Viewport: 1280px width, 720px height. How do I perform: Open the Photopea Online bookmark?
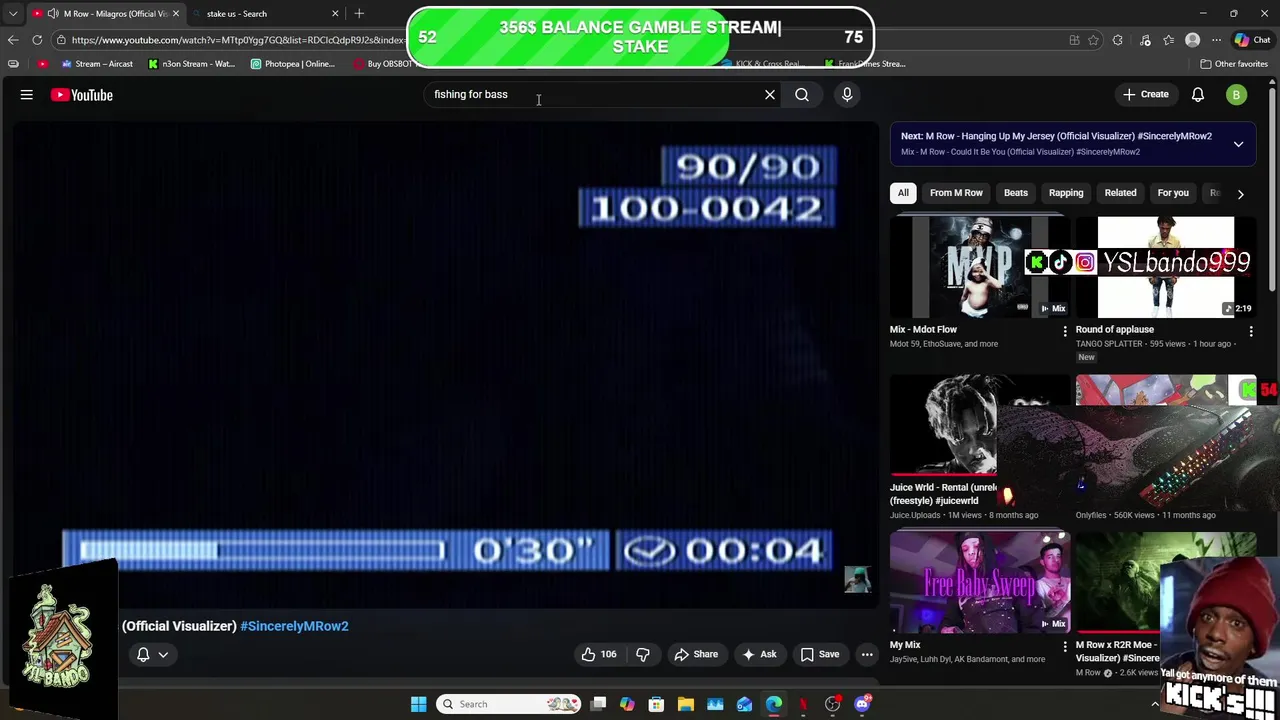click(293, 64)
